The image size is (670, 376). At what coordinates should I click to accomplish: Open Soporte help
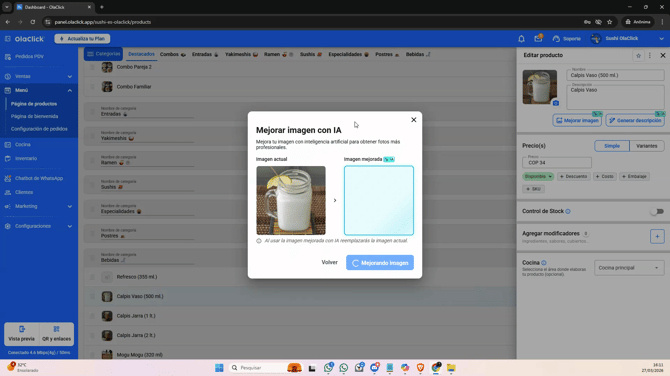(567, 39)
